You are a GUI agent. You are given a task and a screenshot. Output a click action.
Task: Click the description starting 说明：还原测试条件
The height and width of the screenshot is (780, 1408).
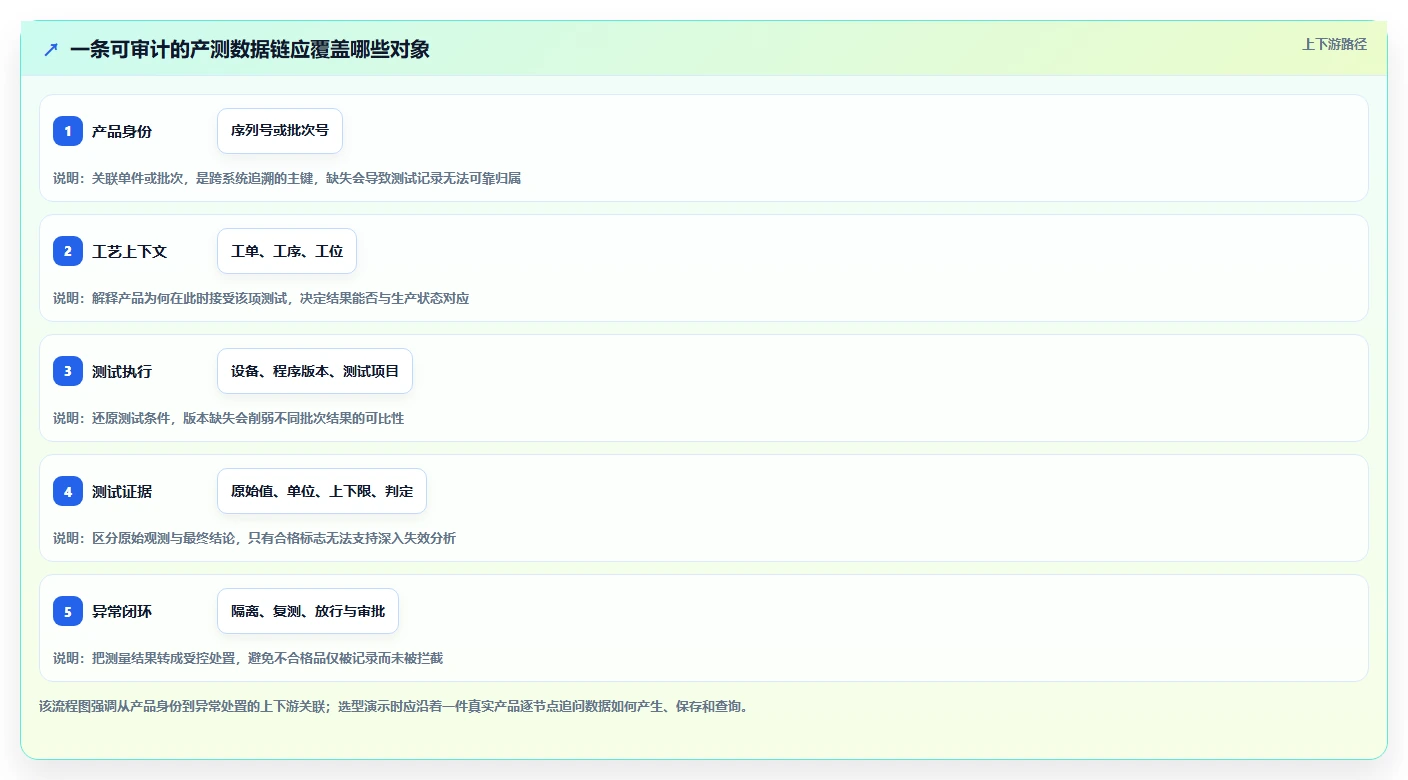click(x=229, y=418)
